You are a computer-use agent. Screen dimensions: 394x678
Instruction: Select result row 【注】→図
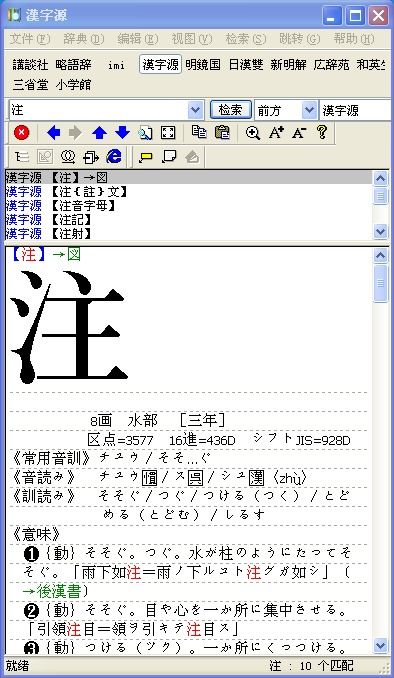189,178
